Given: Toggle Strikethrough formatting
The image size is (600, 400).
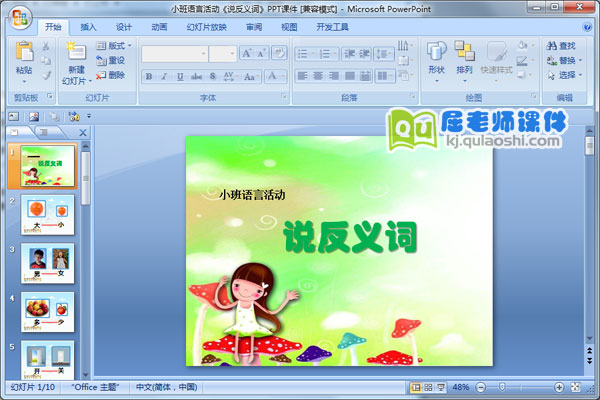Looking at the screenshot, I should [x=196, y=77].
